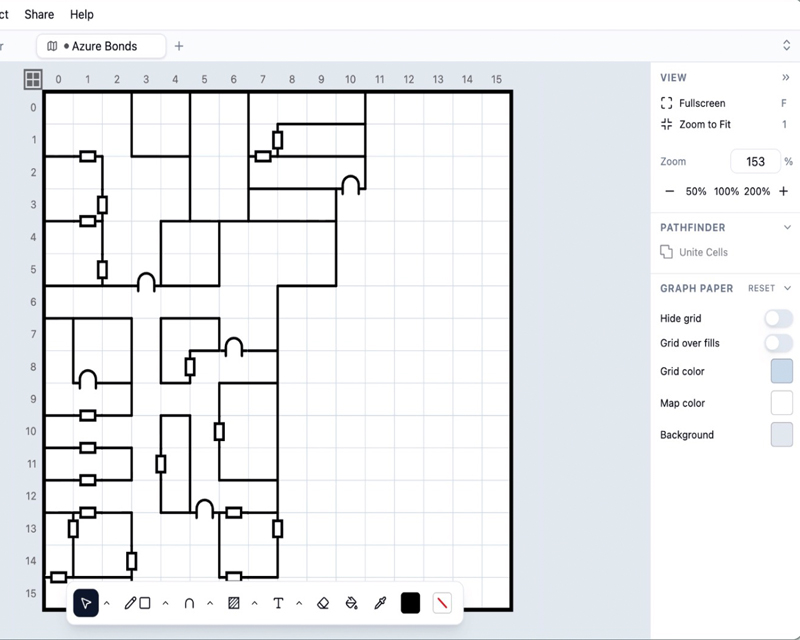The height and width of the screenshot is (640, 800).
Task: Select the eyedropper tool
Action: coord(380,603)
